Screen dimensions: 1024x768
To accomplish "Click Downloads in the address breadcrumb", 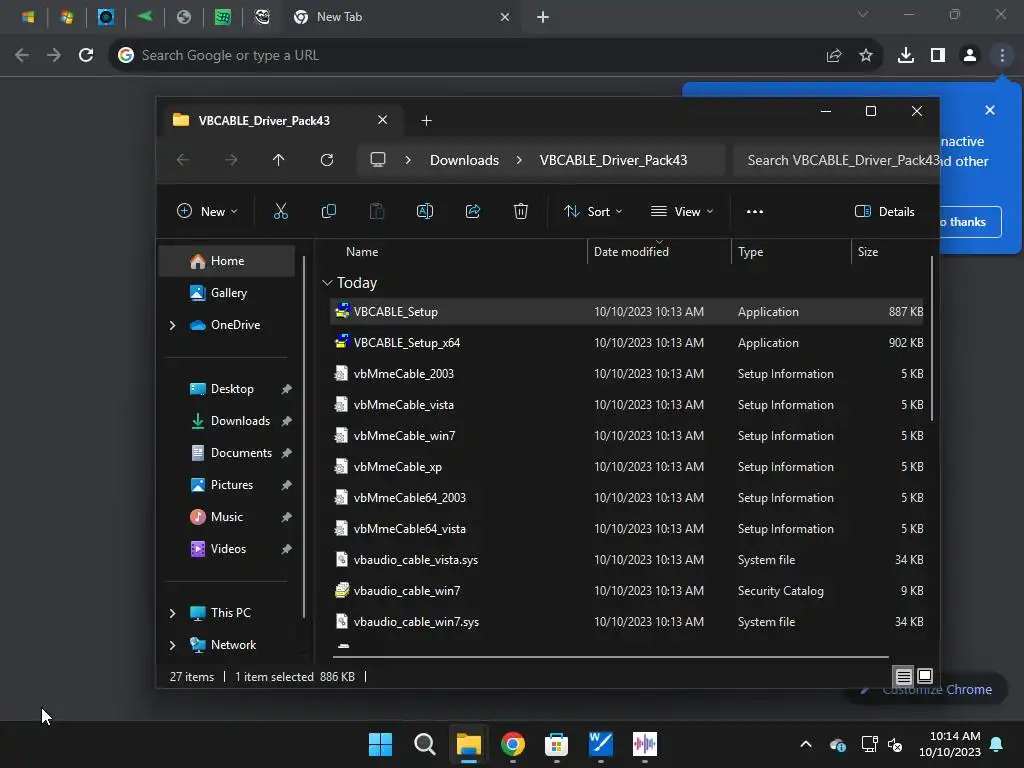I will [x=464, y=160].
